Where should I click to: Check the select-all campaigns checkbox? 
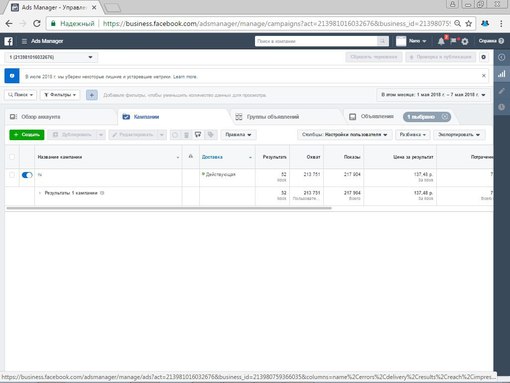12,157
